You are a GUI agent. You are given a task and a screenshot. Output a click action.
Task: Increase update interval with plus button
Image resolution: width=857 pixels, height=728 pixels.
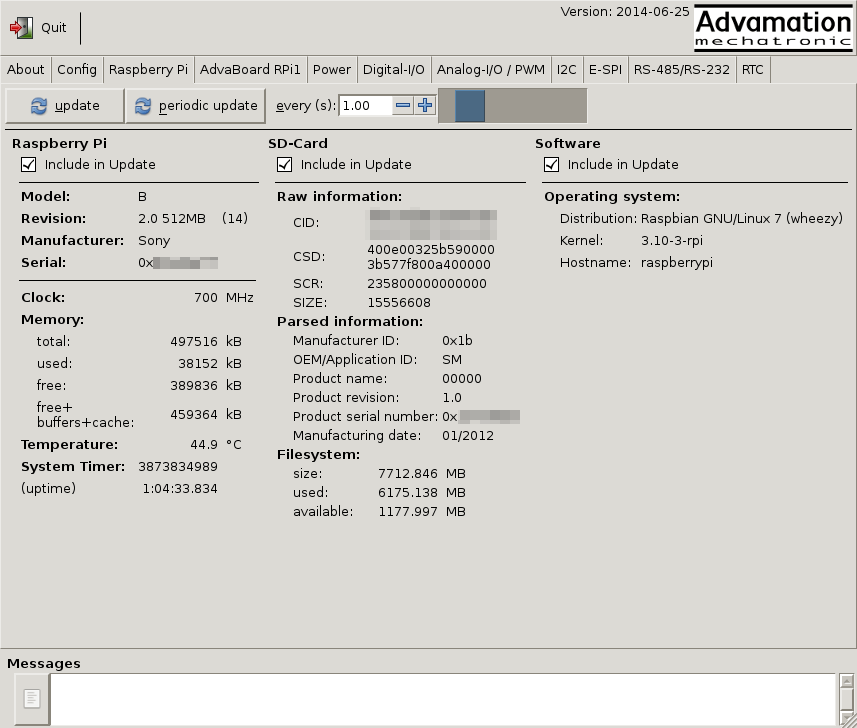[425, 105]
